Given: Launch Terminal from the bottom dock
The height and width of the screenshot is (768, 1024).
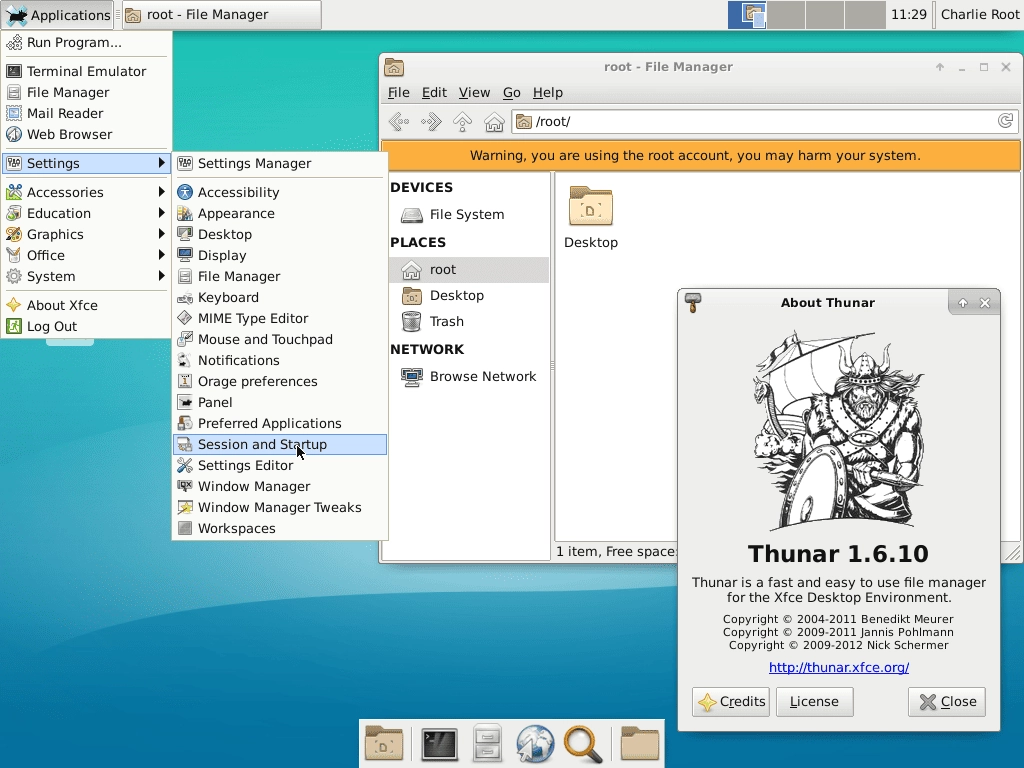Looking at the screenshot, I should (x=439, y=744).
